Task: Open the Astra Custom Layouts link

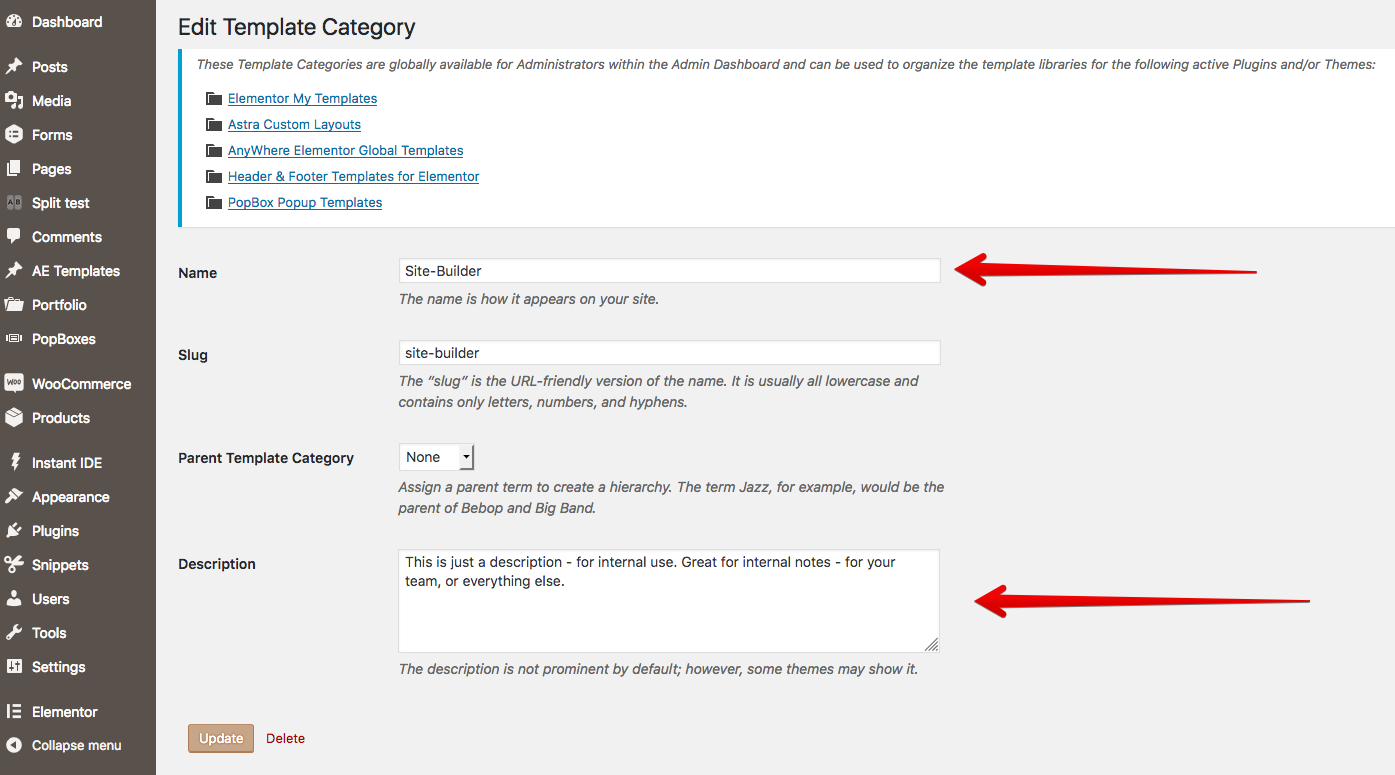Action: (x=294, y=124)
